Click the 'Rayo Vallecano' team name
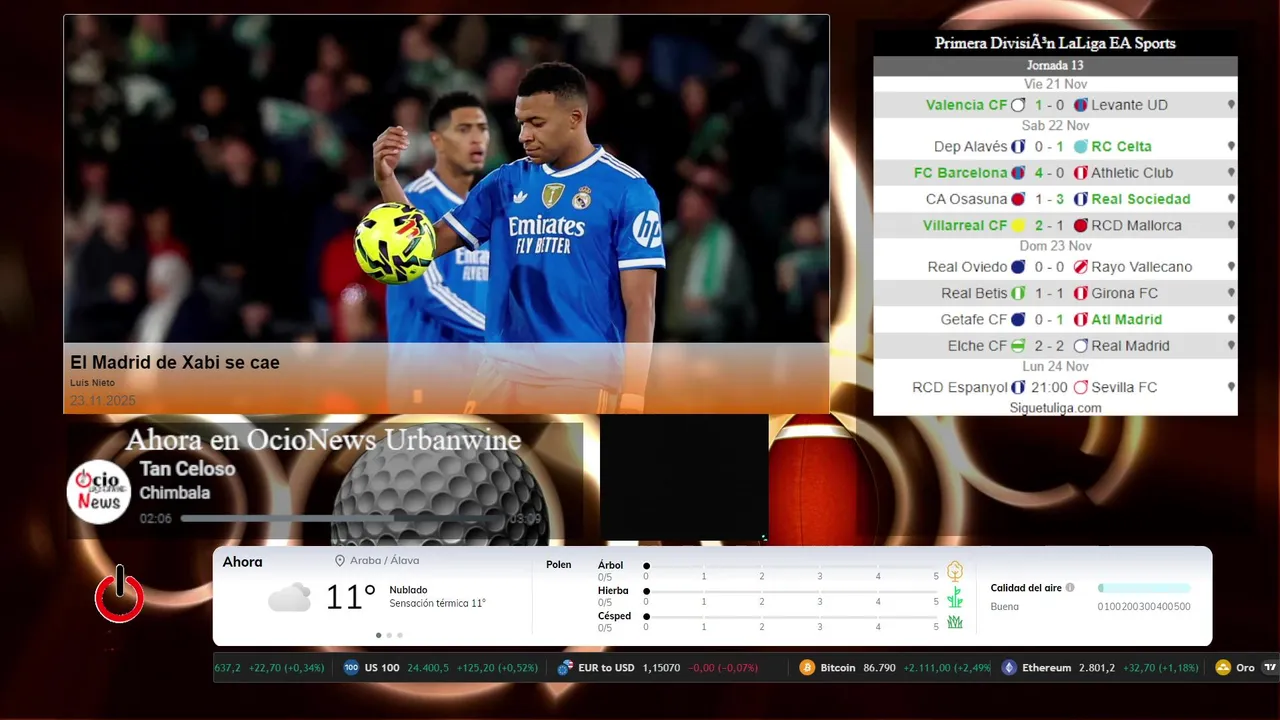Screen dimensions: 1280x720 pyautogui.click(x=1142, y=267)
